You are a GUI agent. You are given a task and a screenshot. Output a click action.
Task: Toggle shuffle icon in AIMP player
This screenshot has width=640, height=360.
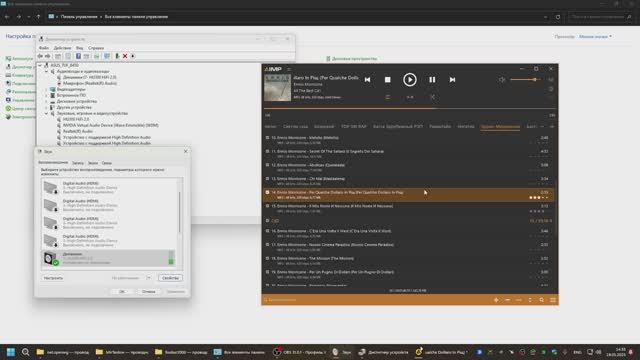coord(433,97)
